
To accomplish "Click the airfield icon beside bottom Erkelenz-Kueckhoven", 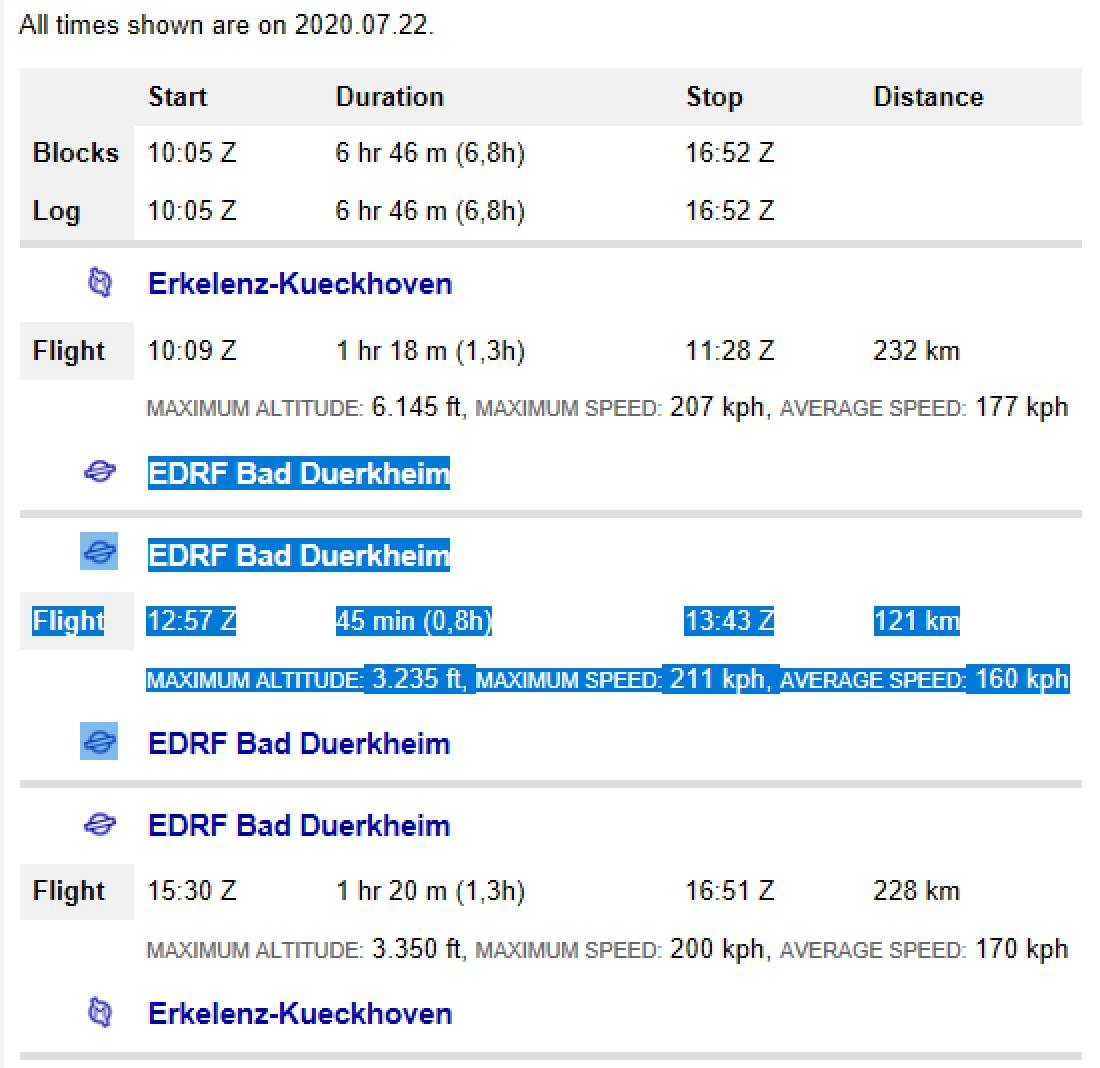I will tap(100, 1013).
